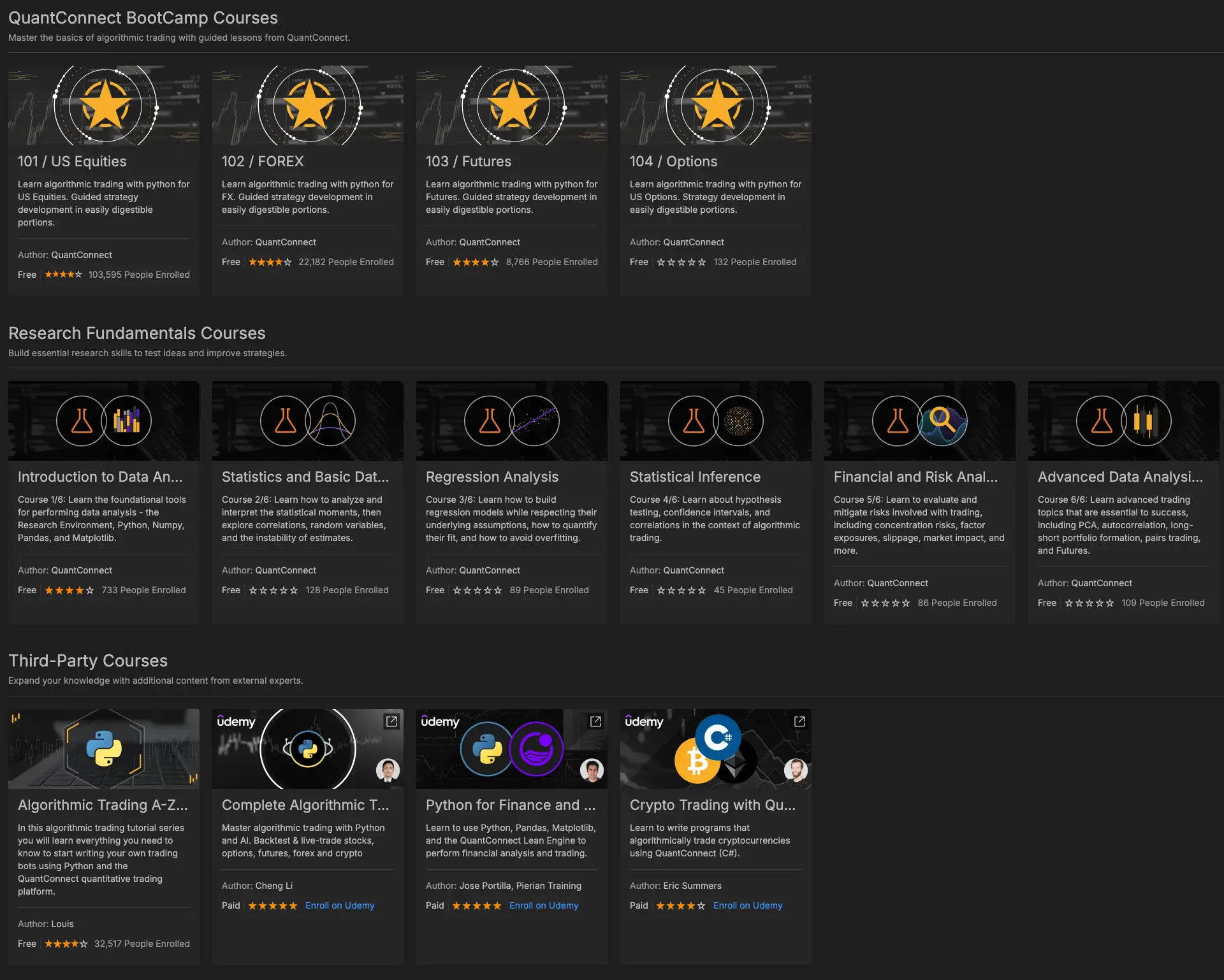Click the C# logo on Crypto Trading card

(718, 738)
